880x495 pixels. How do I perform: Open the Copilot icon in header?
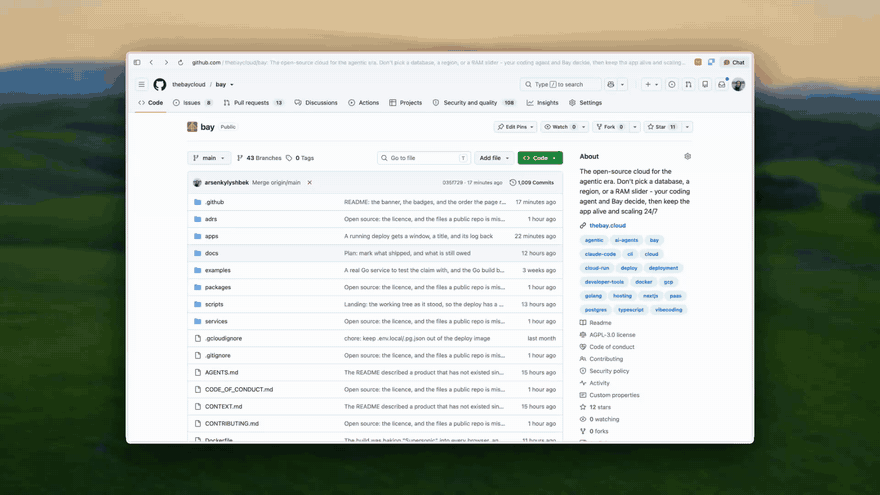click(611, 85)
